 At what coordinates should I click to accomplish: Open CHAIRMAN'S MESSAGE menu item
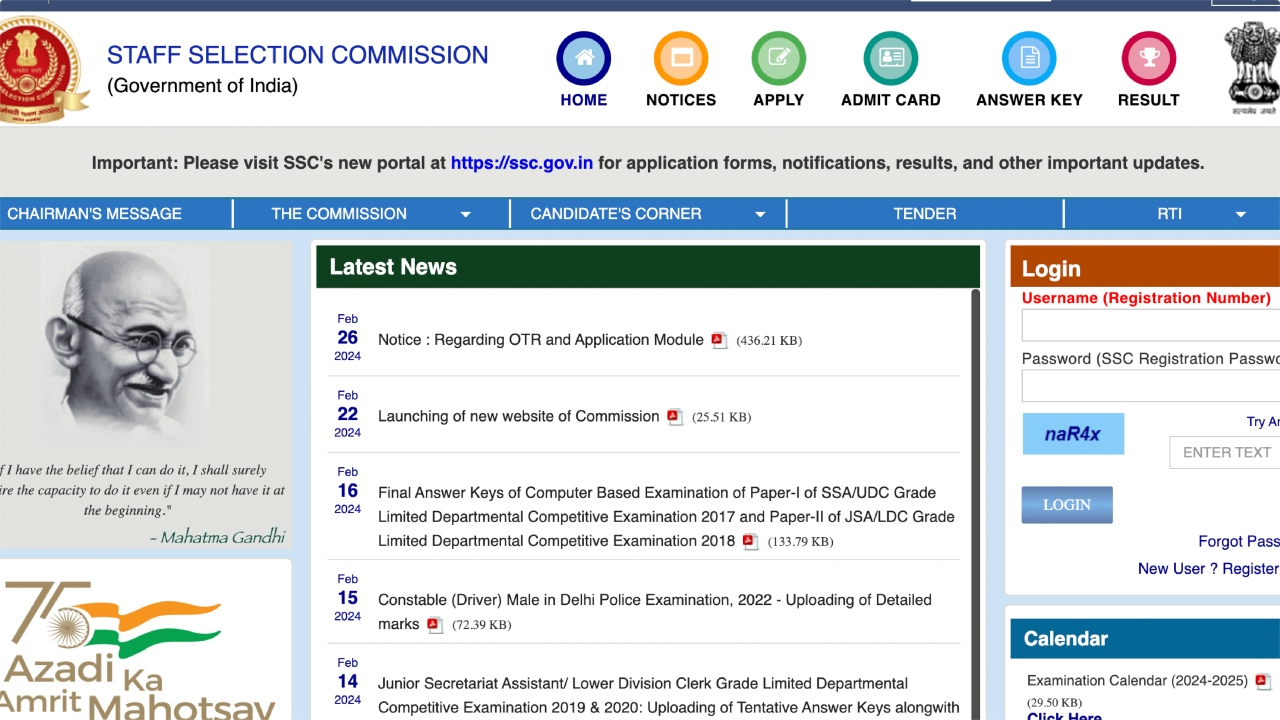pyautogui.click(x=94, y=213)
